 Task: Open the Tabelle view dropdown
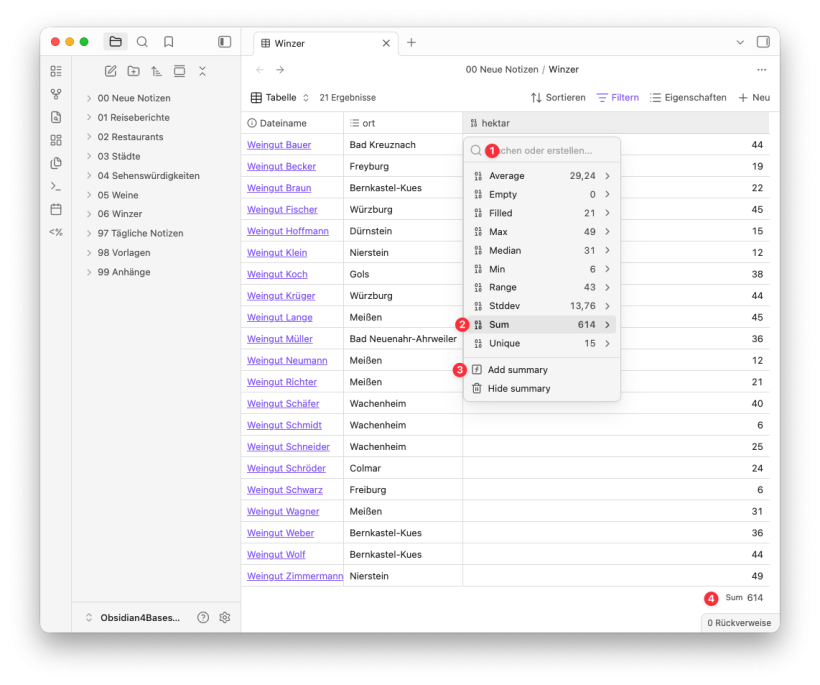point(280,98)
